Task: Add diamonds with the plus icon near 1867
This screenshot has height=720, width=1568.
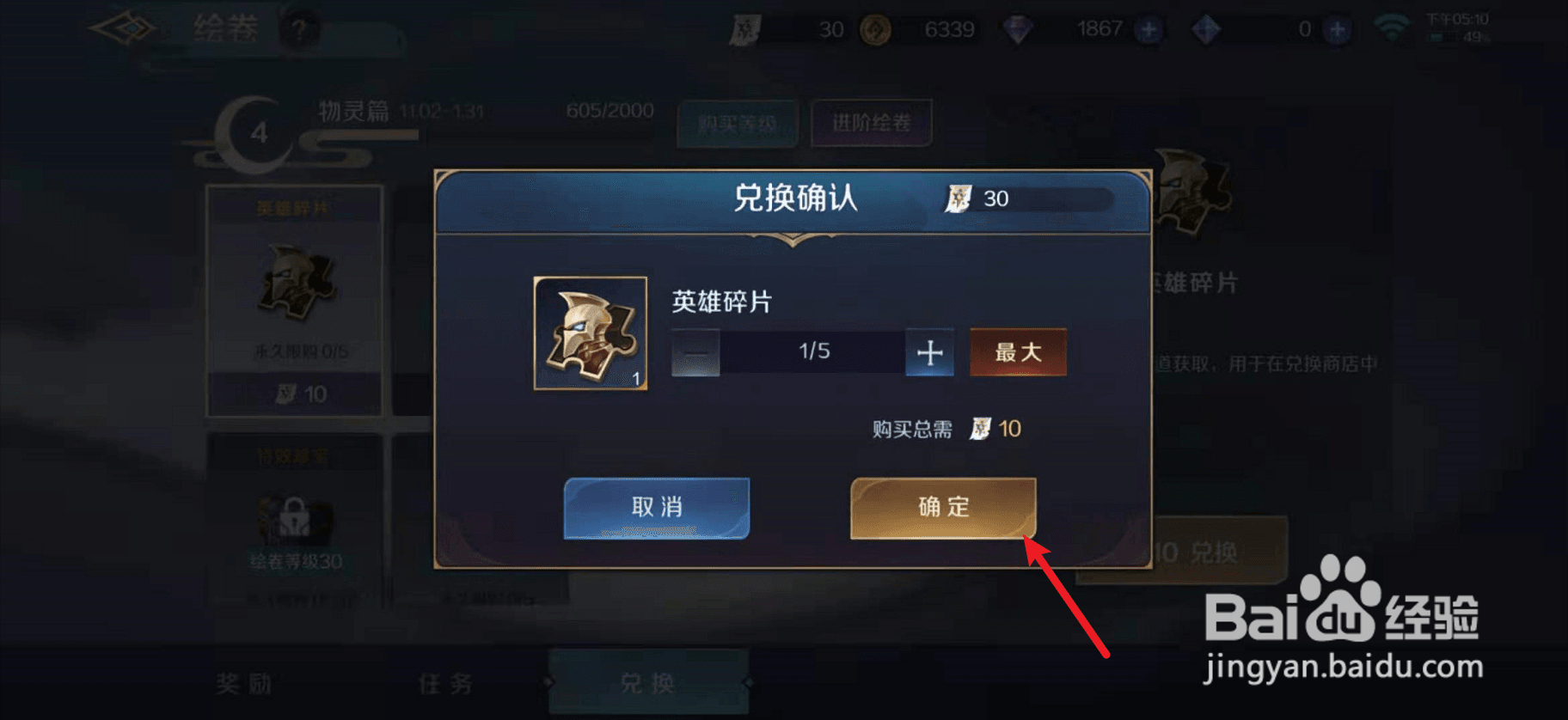Action: pyautogui.click(x=1148, y=30)
